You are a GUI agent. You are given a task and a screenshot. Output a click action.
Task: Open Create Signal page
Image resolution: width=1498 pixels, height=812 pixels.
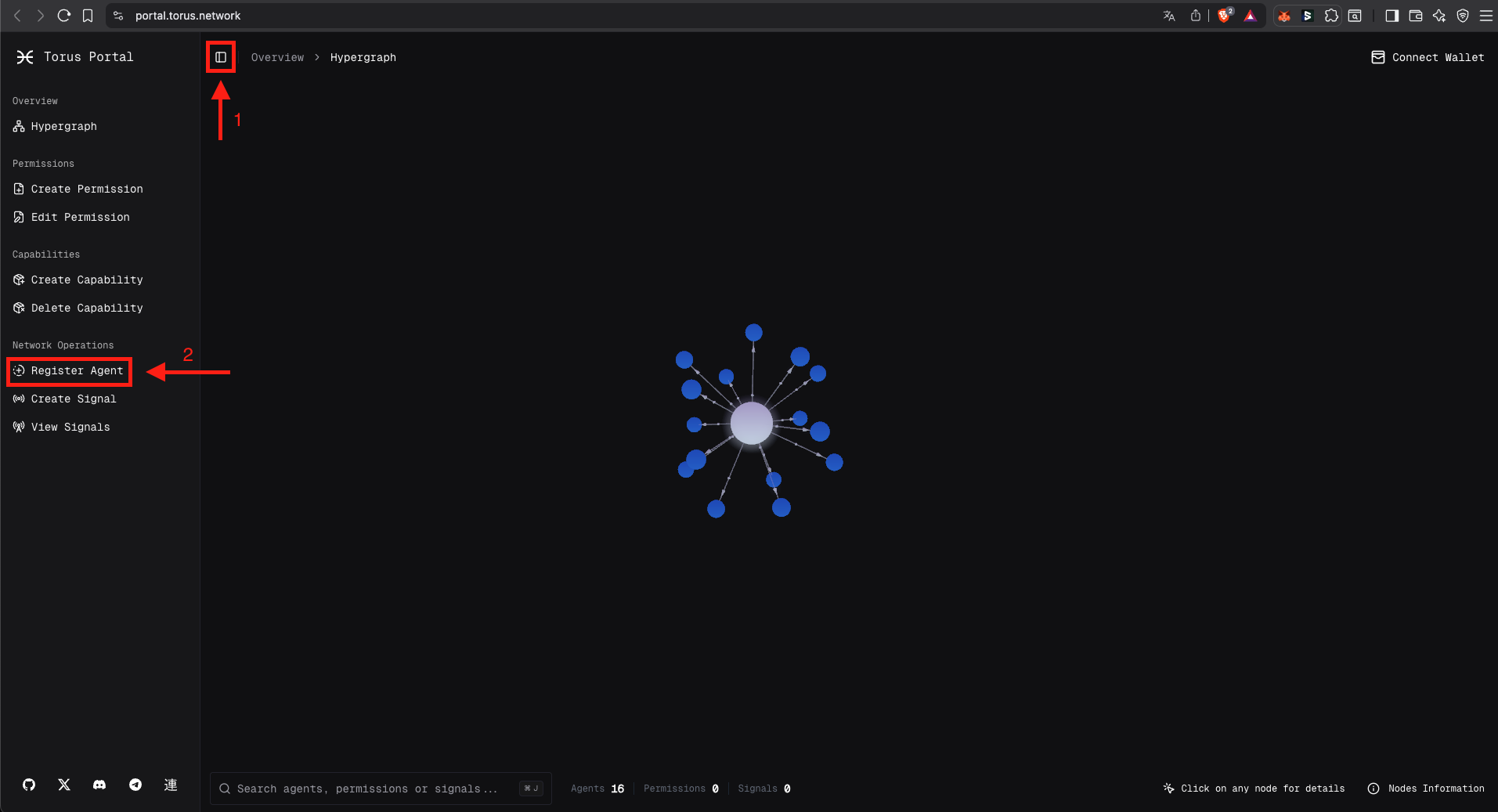point(73,399)
